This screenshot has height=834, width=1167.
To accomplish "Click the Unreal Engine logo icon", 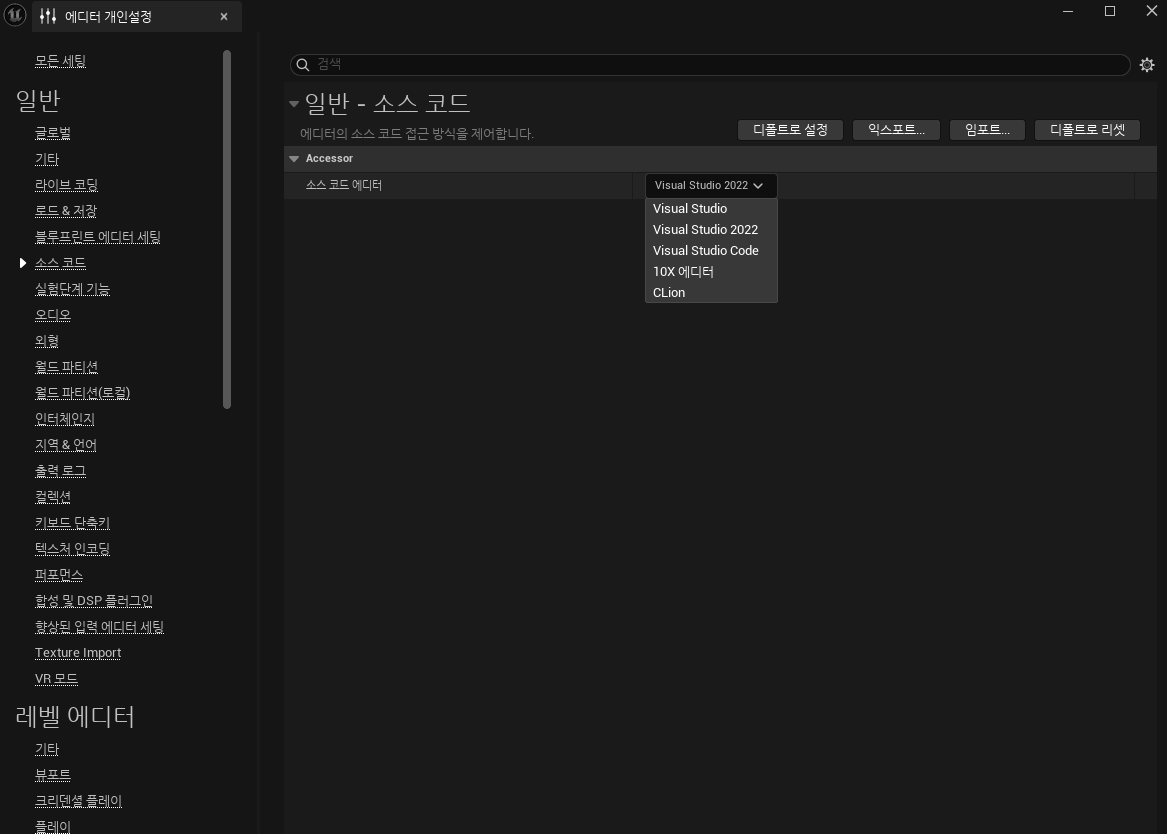I will click(14, 15).
